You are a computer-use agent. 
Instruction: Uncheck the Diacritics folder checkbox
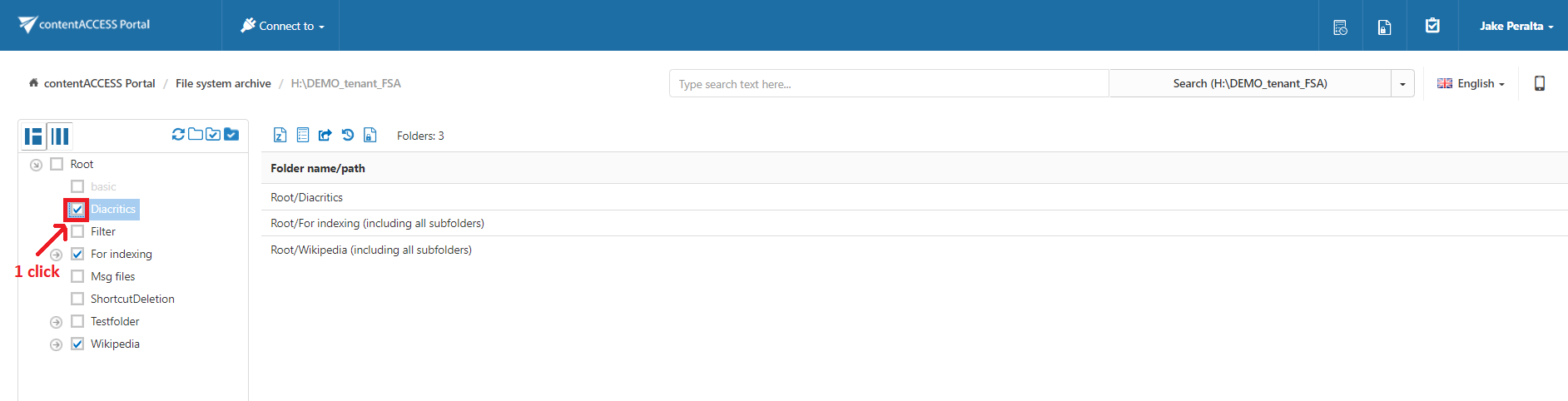click(77, 210)
